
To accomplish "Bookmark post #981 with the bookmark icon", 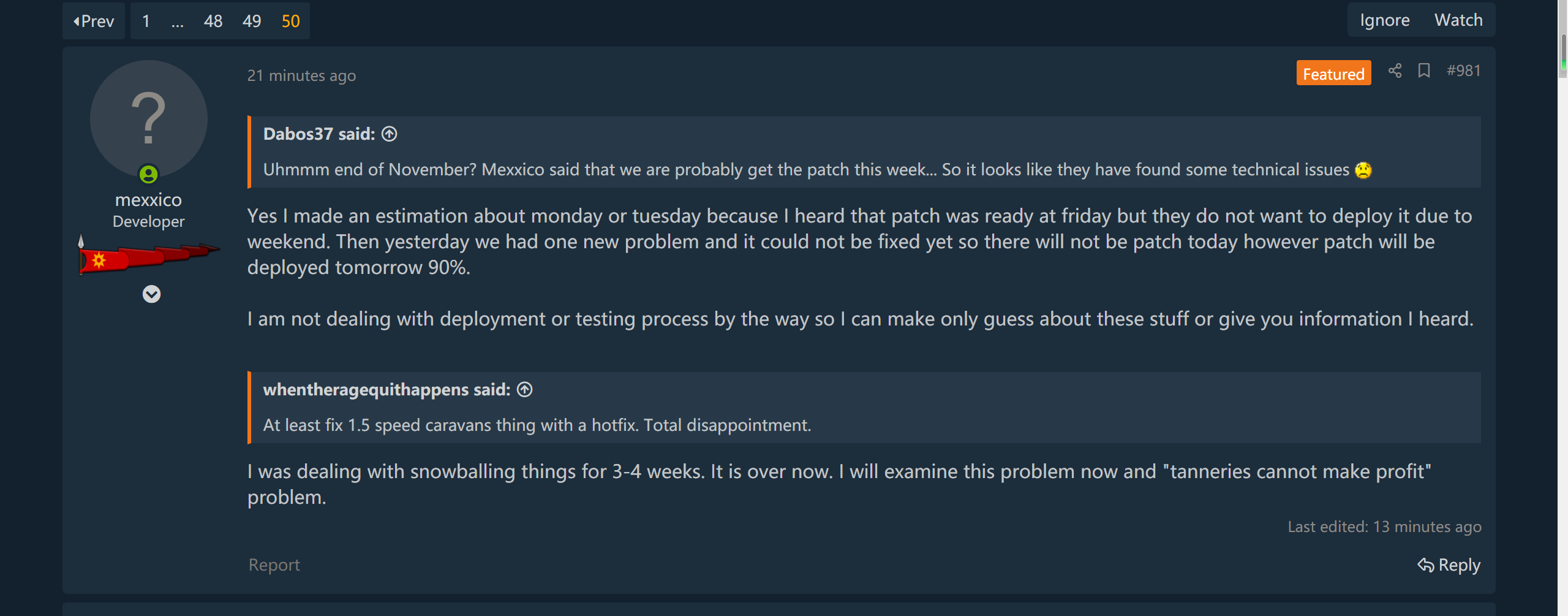I will 1424,71.
